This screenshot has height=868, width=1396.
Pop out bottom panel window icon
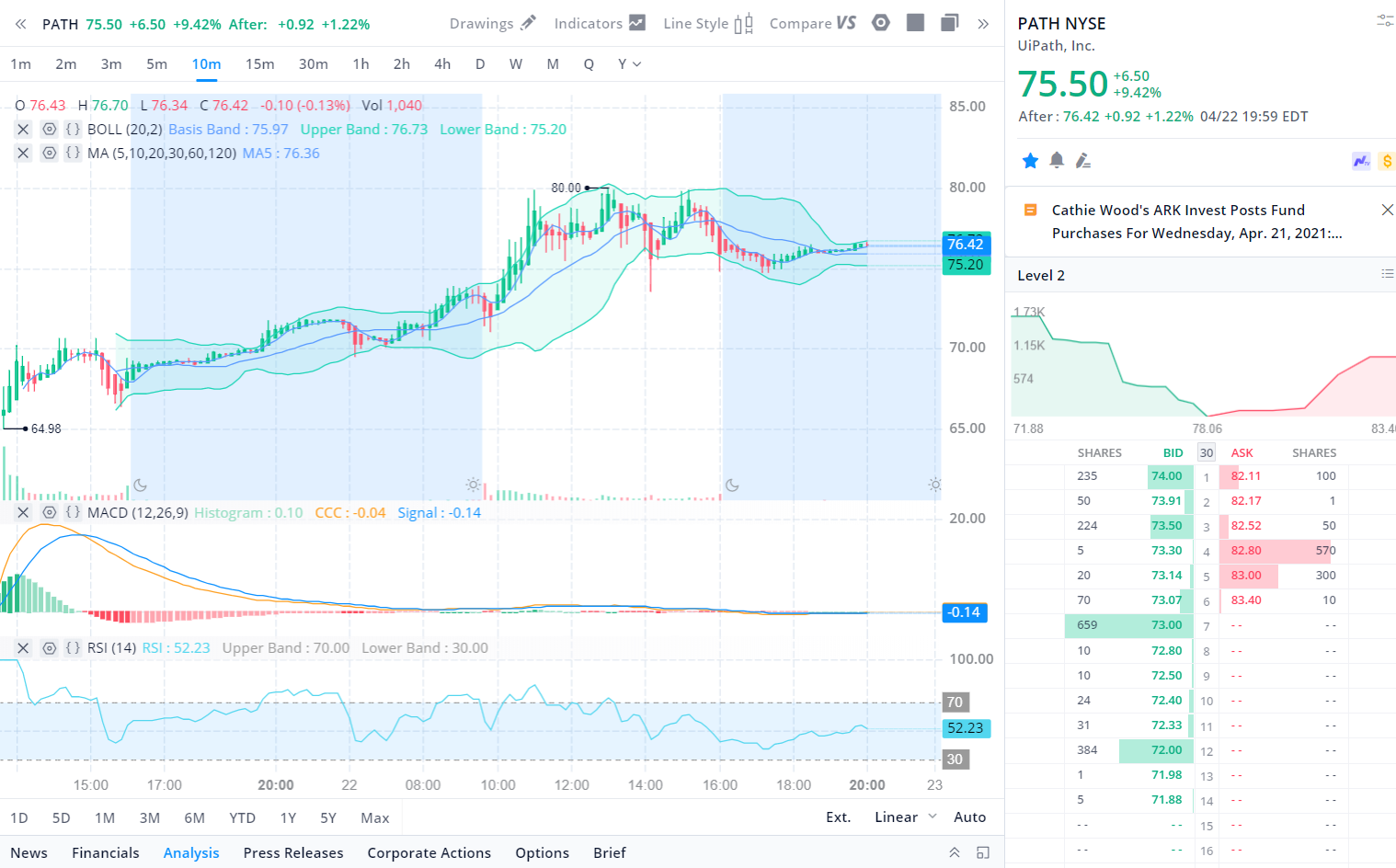(x=983, y=852)
